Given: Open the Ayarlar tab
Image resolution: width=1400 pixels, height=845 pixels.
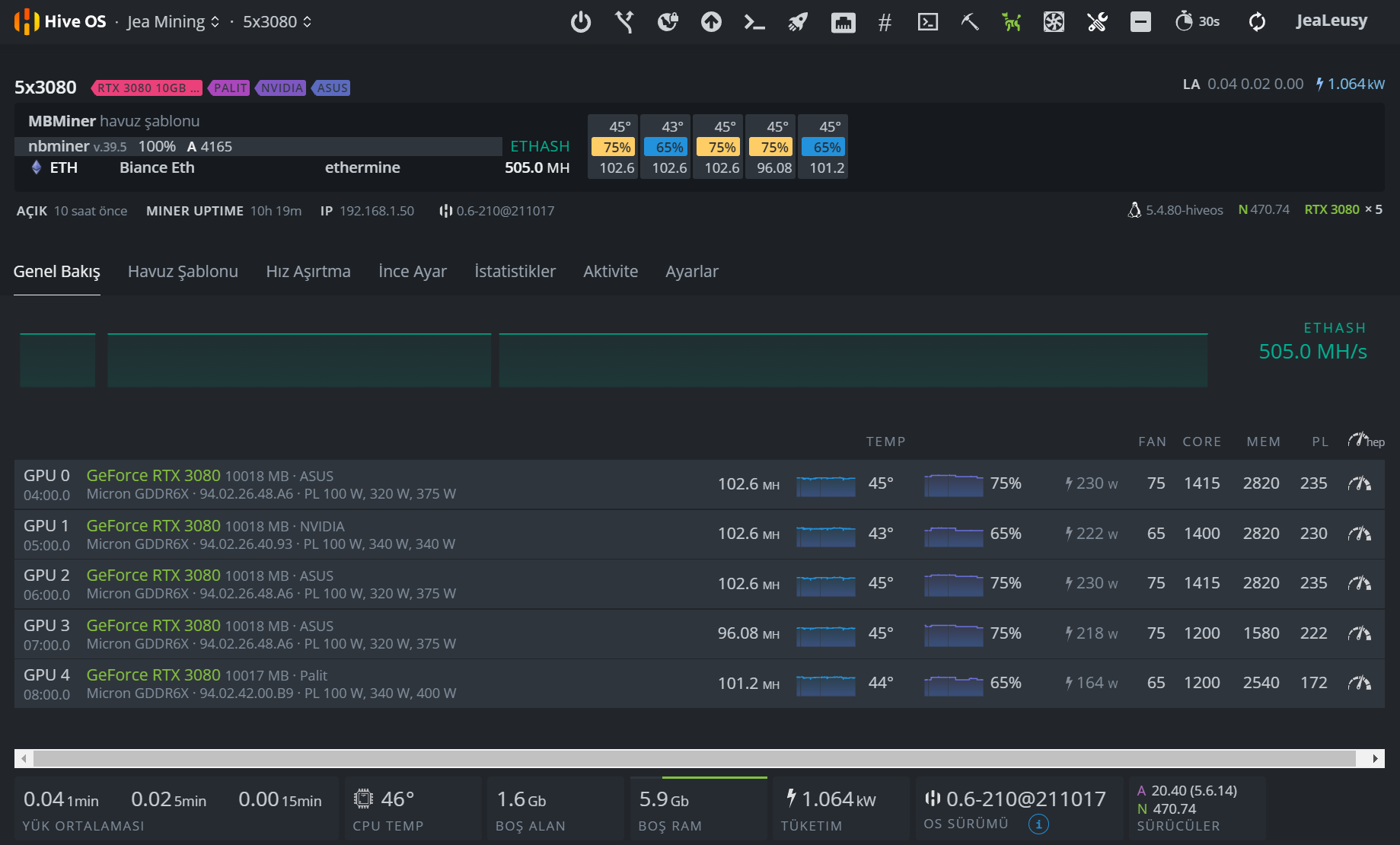Looking at the screenshot, I should click(x=692, y=272).
